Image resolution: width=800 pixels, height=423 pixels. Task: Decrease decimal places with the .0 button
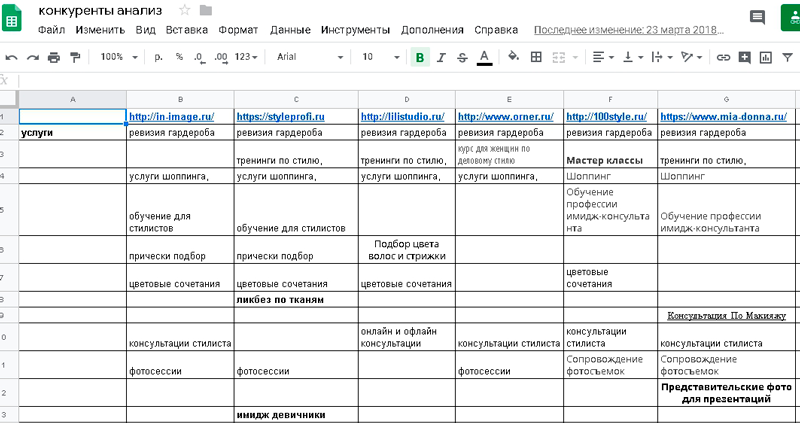click(x=199, y=58)
